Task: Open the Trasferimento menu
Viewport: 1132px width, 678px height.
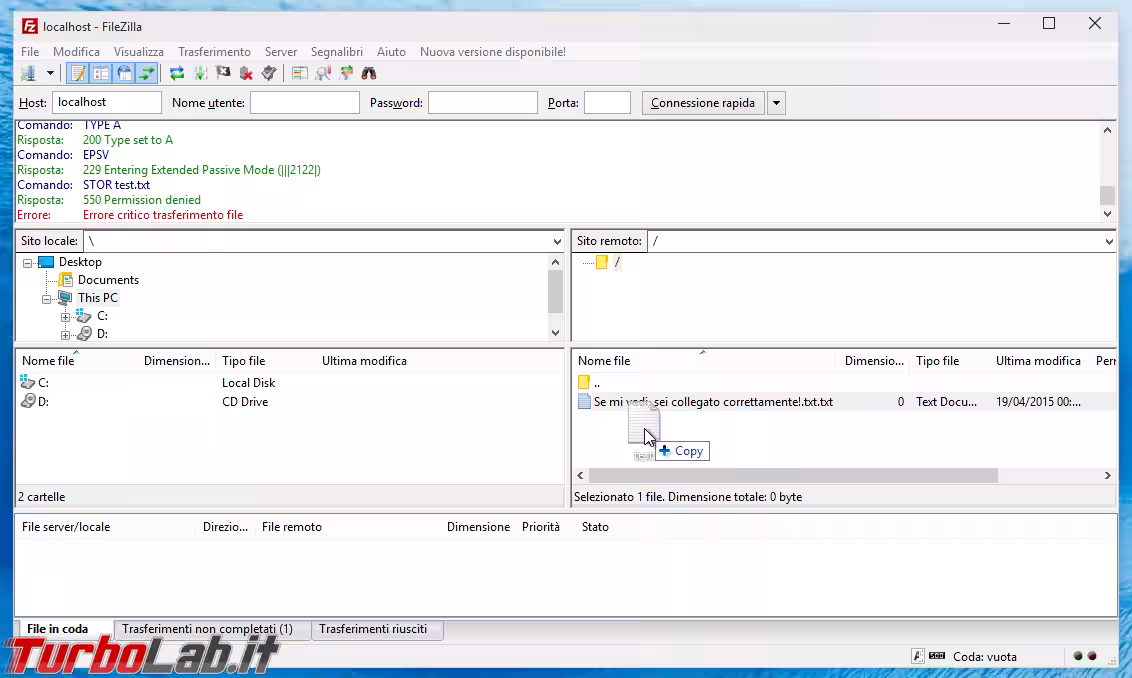Action: (x=214, y=51)
